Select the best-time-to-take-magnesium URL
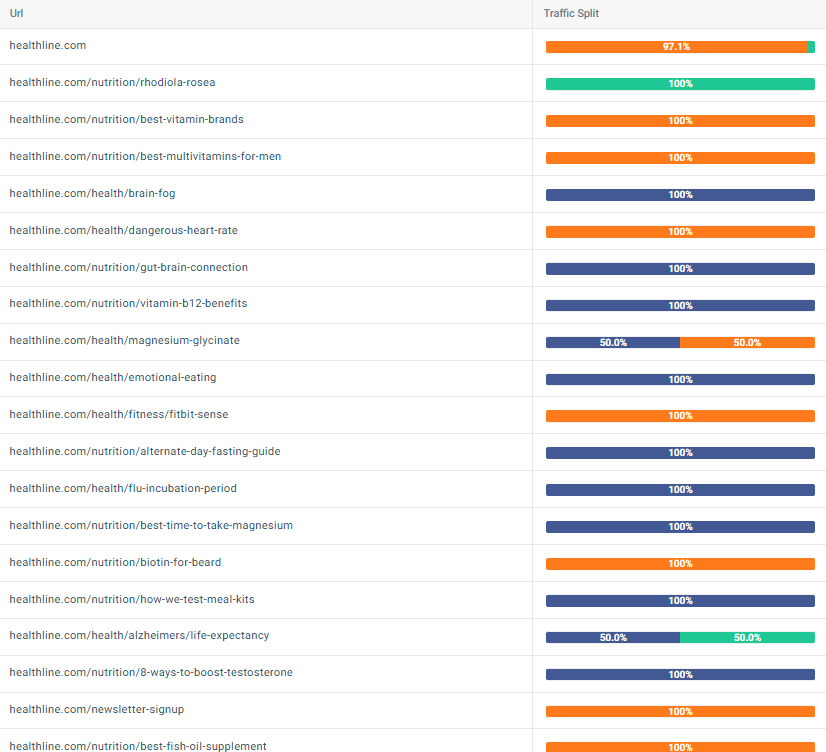The image size is (826, 752). click(x=151, y=525)
